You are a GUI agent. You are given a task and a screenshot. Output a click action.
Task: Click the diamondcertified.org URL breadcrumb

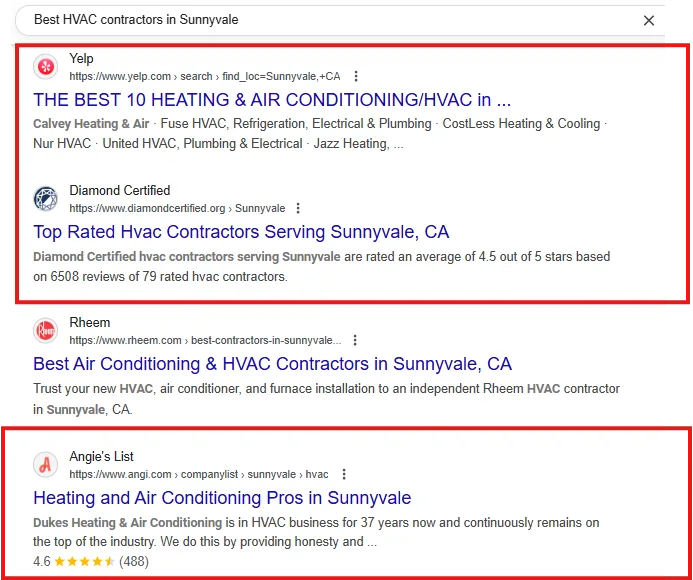176,208
